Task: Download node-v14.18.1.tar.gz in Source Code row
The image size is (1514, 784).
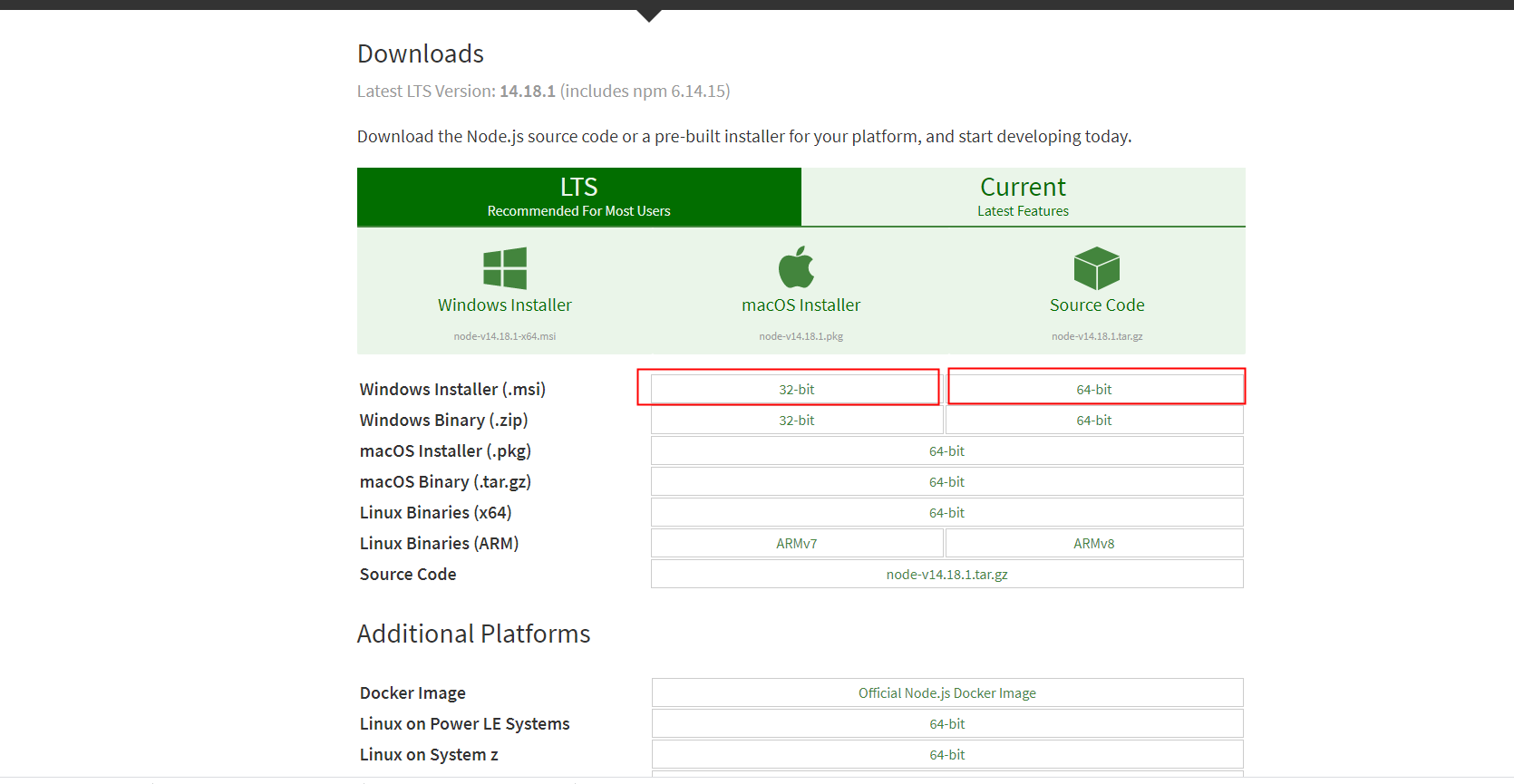Action: (947, 575)
